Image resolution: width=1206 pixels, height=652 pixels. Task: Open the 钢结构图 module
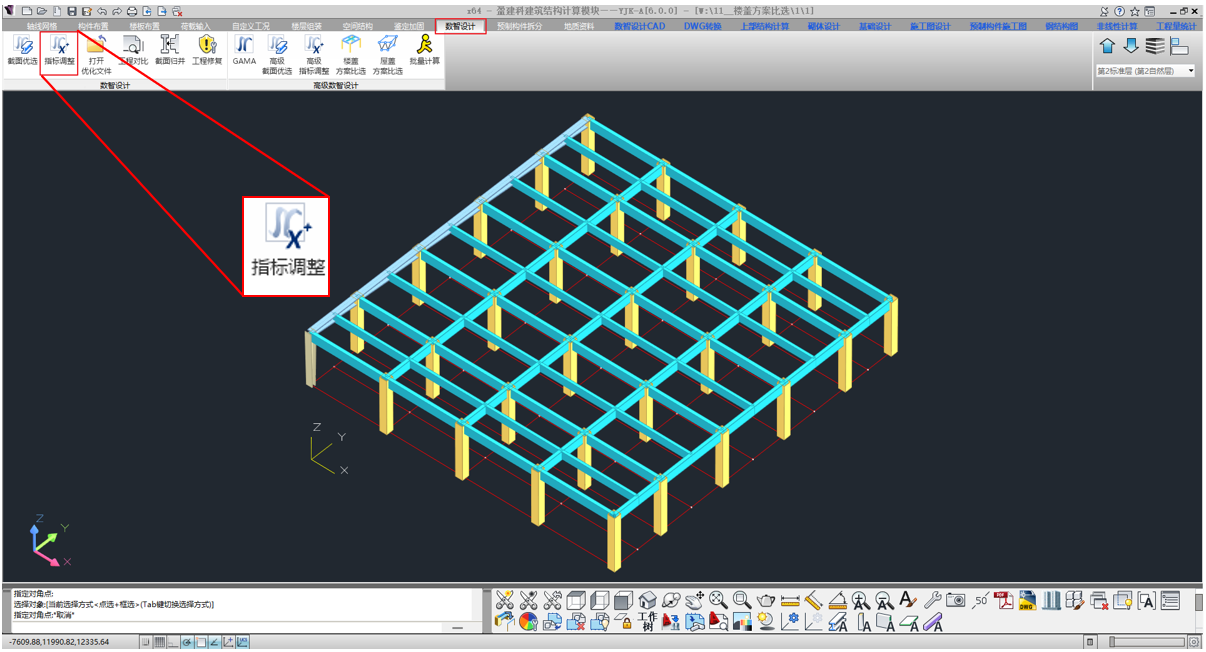[1062, 26]
